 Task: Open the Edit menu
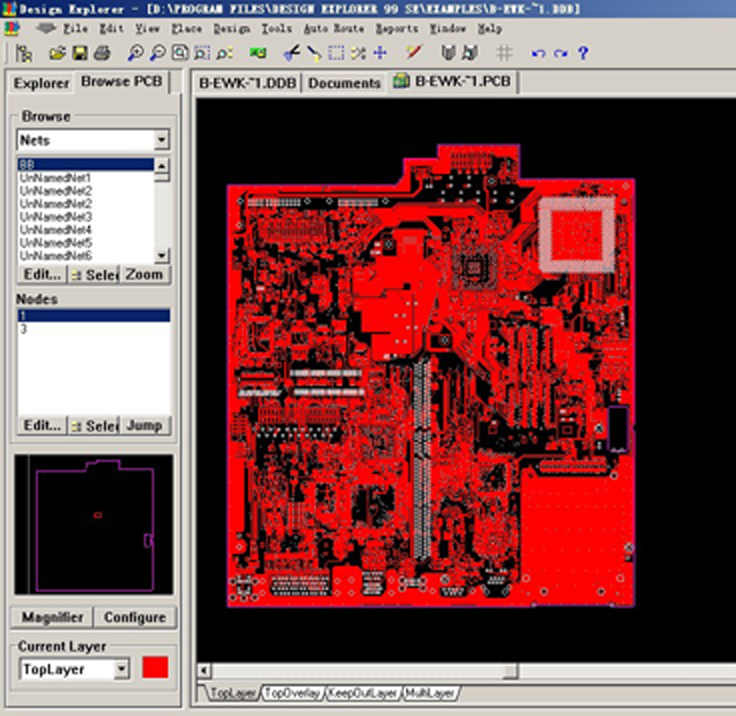click(111, 29)
